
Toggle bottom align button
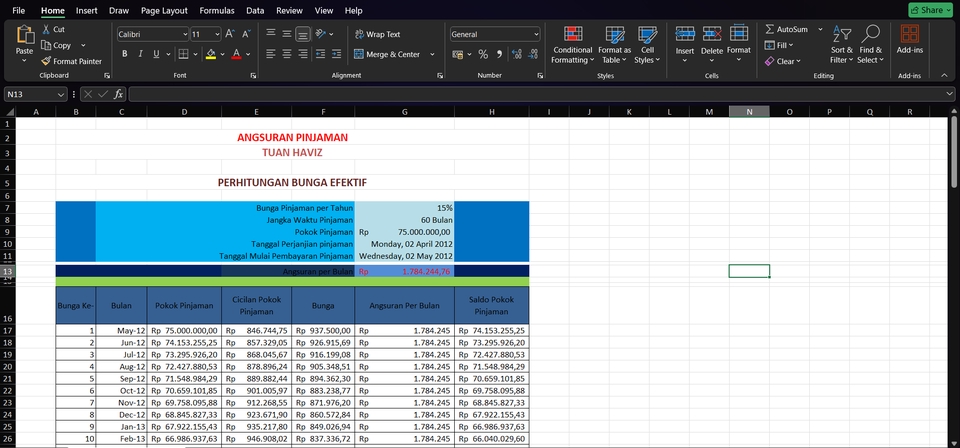coord(302,34)
